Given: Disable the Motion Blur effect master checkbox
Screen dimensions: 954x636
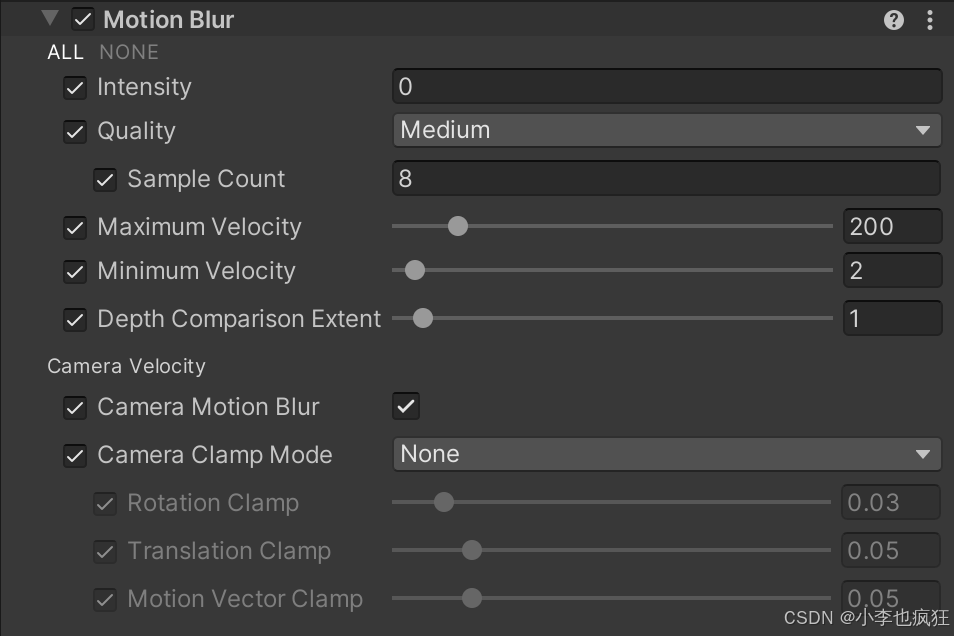Looking at the screenshot, I should point(82,18).
